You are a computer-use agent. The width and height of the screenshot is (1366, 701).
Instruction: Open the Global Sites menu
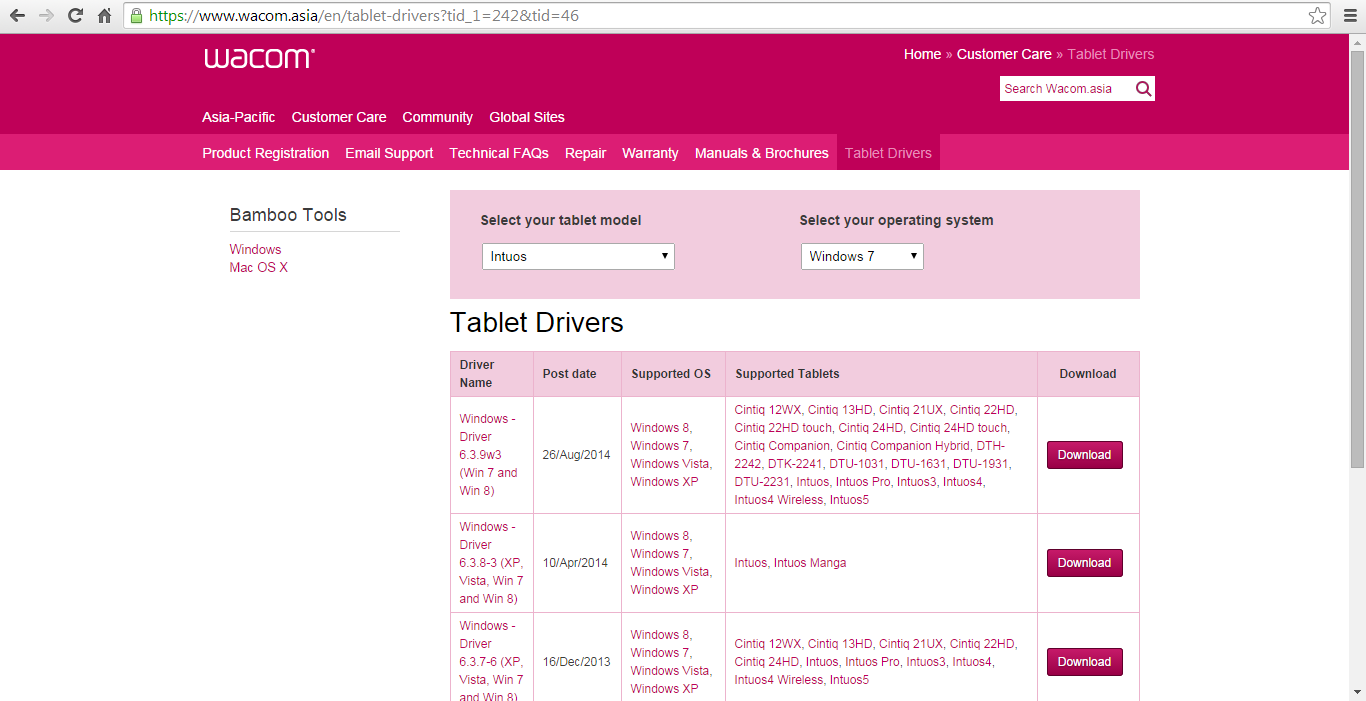(527, 117)
